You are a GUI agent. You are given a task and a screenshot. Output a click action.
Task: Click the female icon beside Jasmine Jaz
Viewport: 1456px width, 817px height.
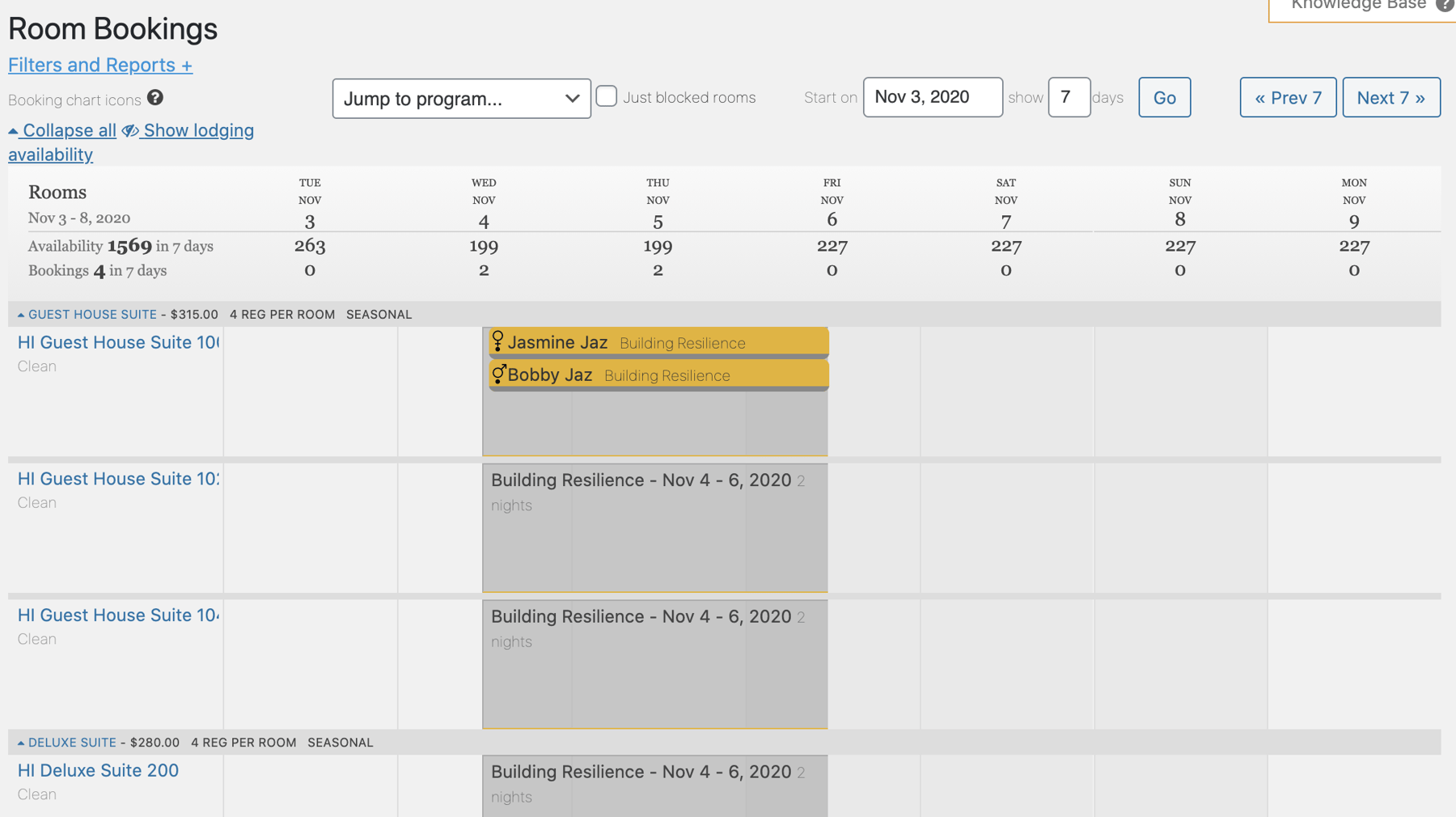click(497, 341)
